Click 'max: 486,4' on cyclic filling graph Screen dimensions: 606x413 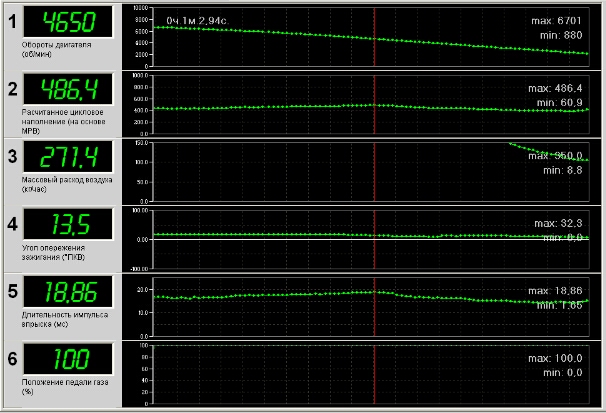click(x=555, y=88)
